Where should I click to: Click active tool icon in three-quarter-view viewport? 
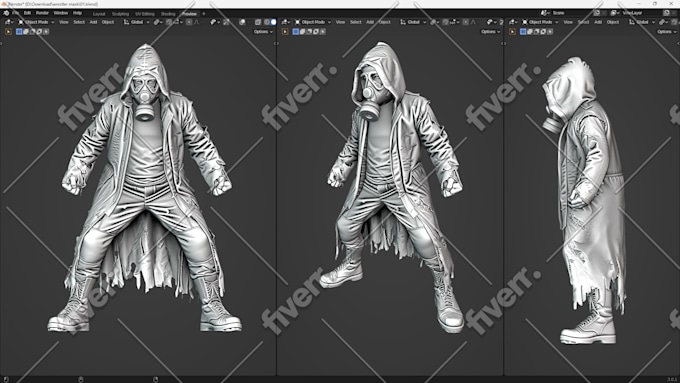pos(285,32)
